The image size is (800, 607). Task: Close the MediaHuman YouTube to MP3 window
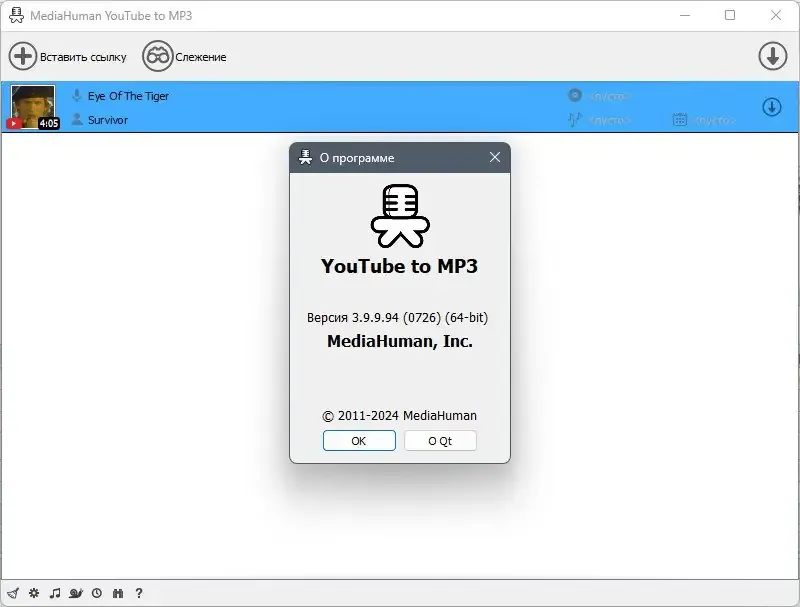(x=776, y=15)
